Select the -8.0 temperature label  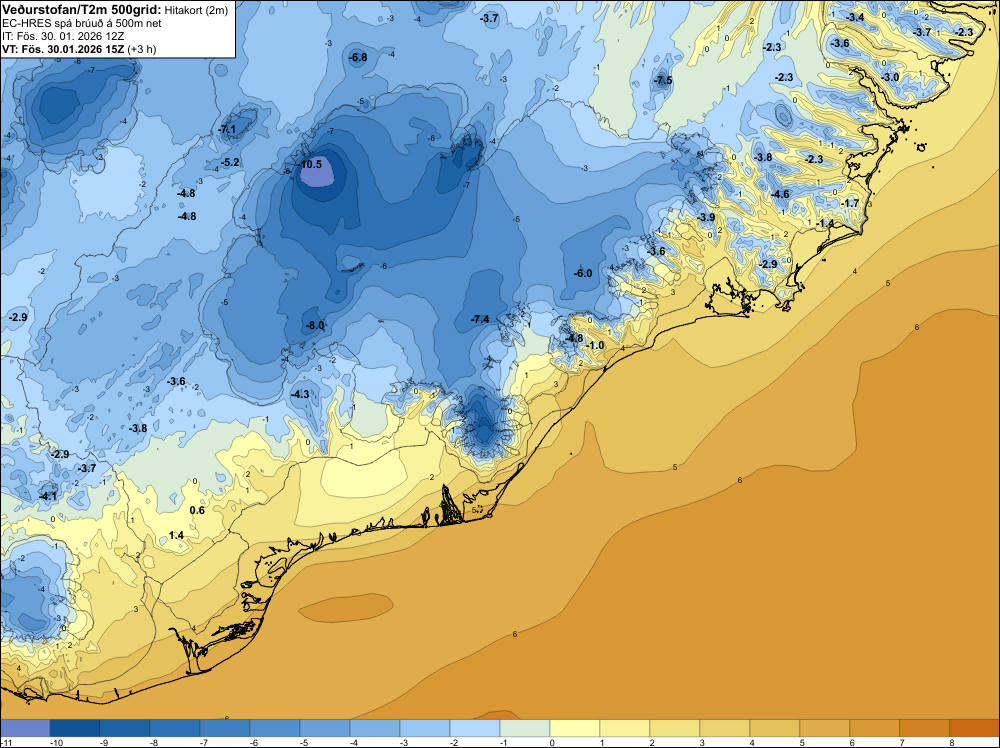point(315,325)
